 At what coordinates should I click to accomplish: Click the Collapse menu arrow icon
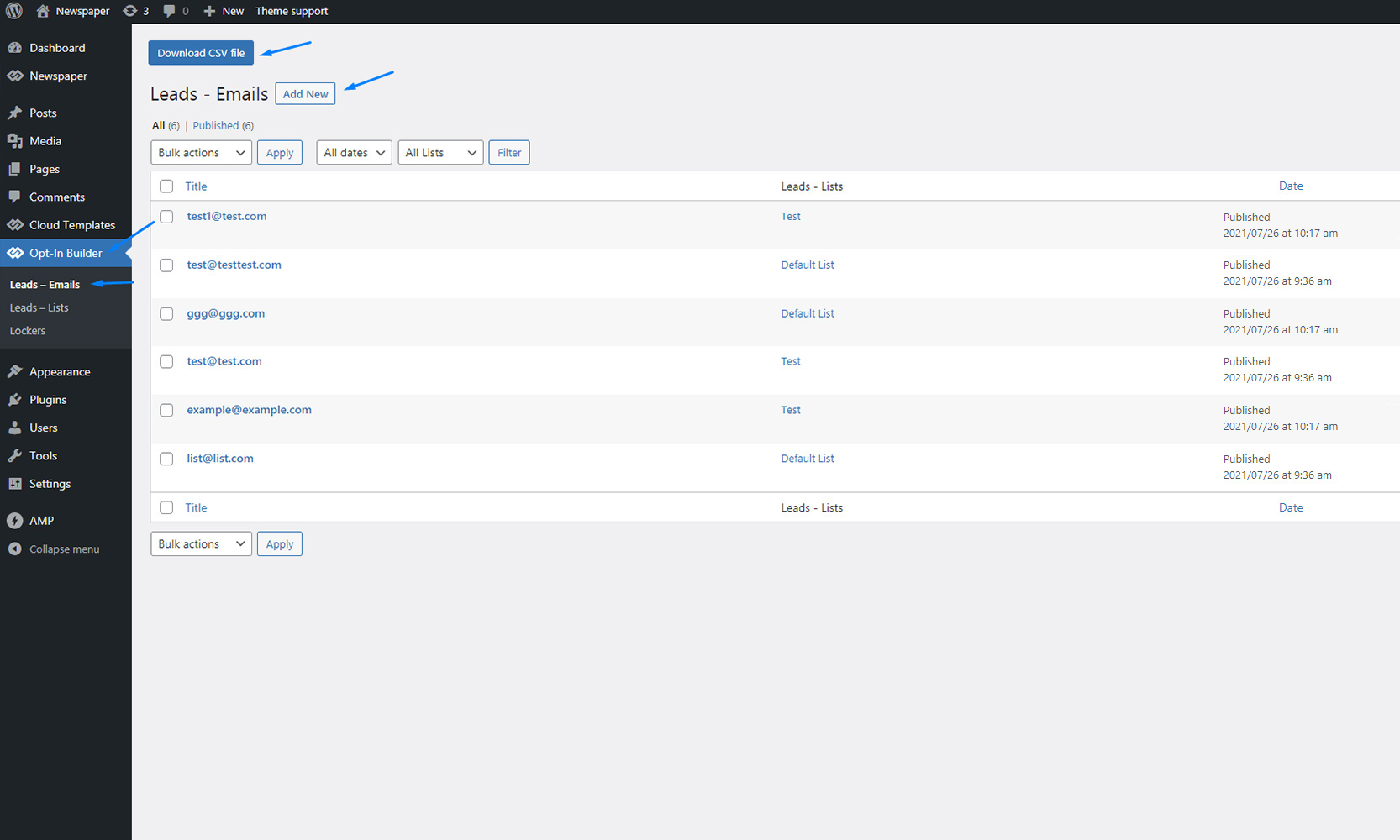coord(15,549)
